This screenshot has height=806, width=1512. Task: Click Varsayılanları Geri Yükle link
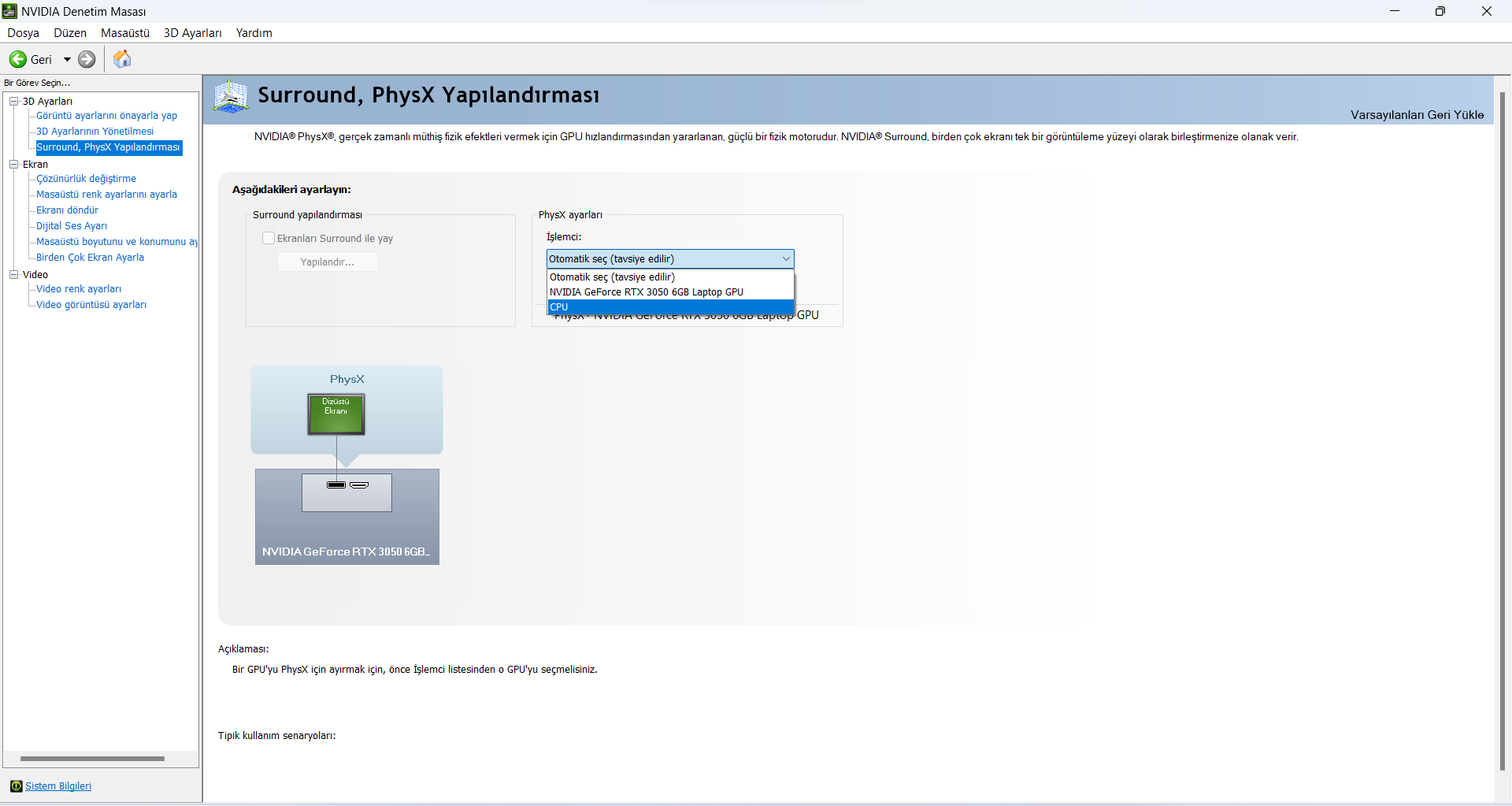tap(1417, 115)
